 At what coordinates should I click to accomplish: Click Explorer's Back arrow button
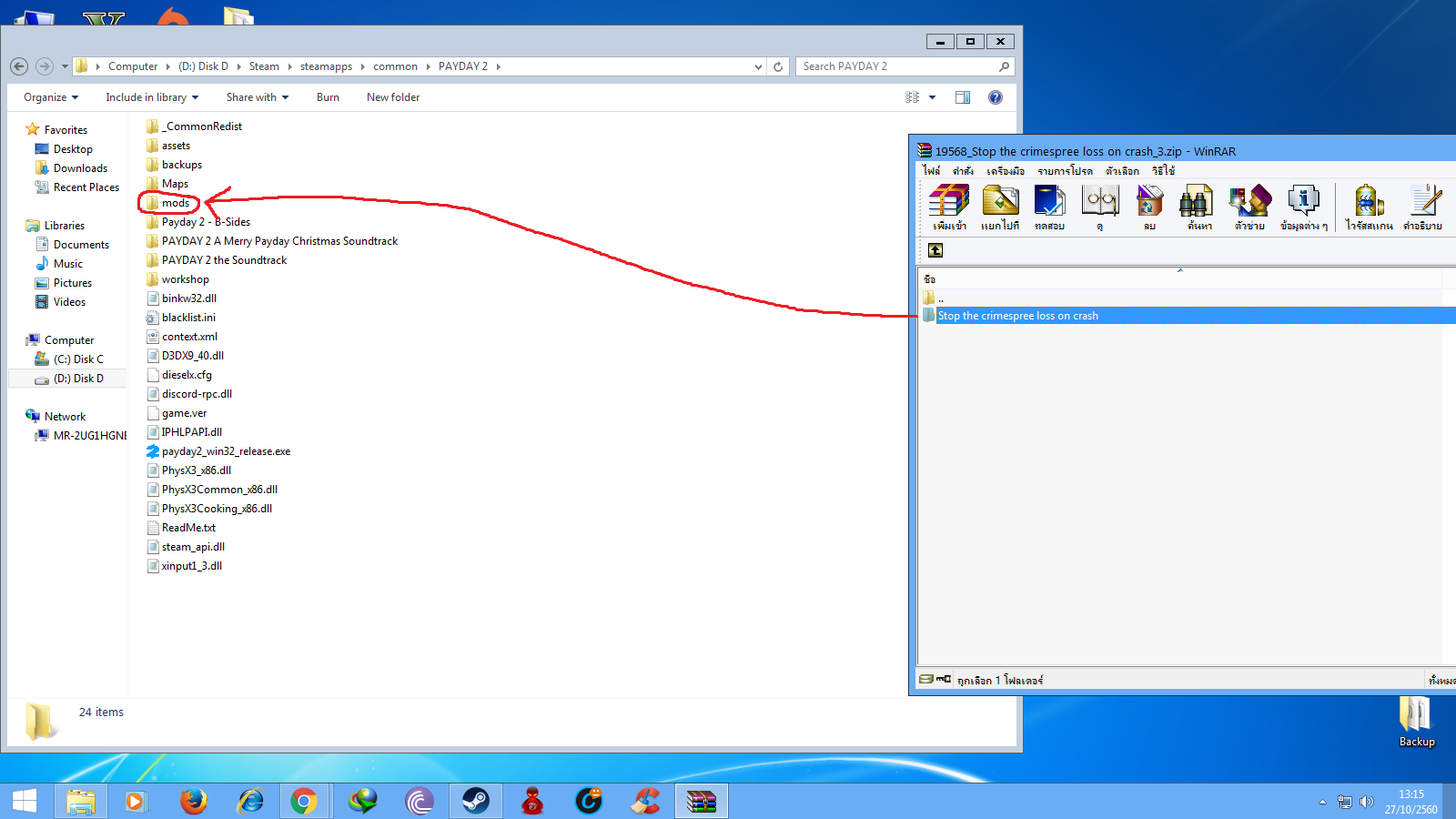pyautogui.click(x=19, y=66)
